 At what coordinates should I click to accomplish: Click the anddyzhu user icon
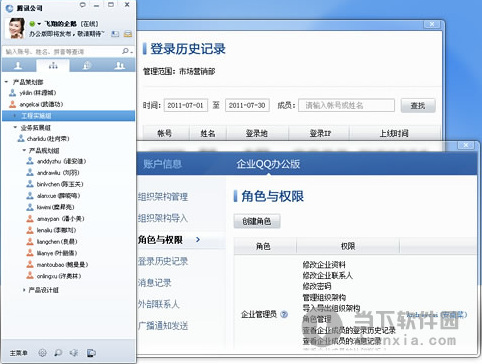[30, 161]
